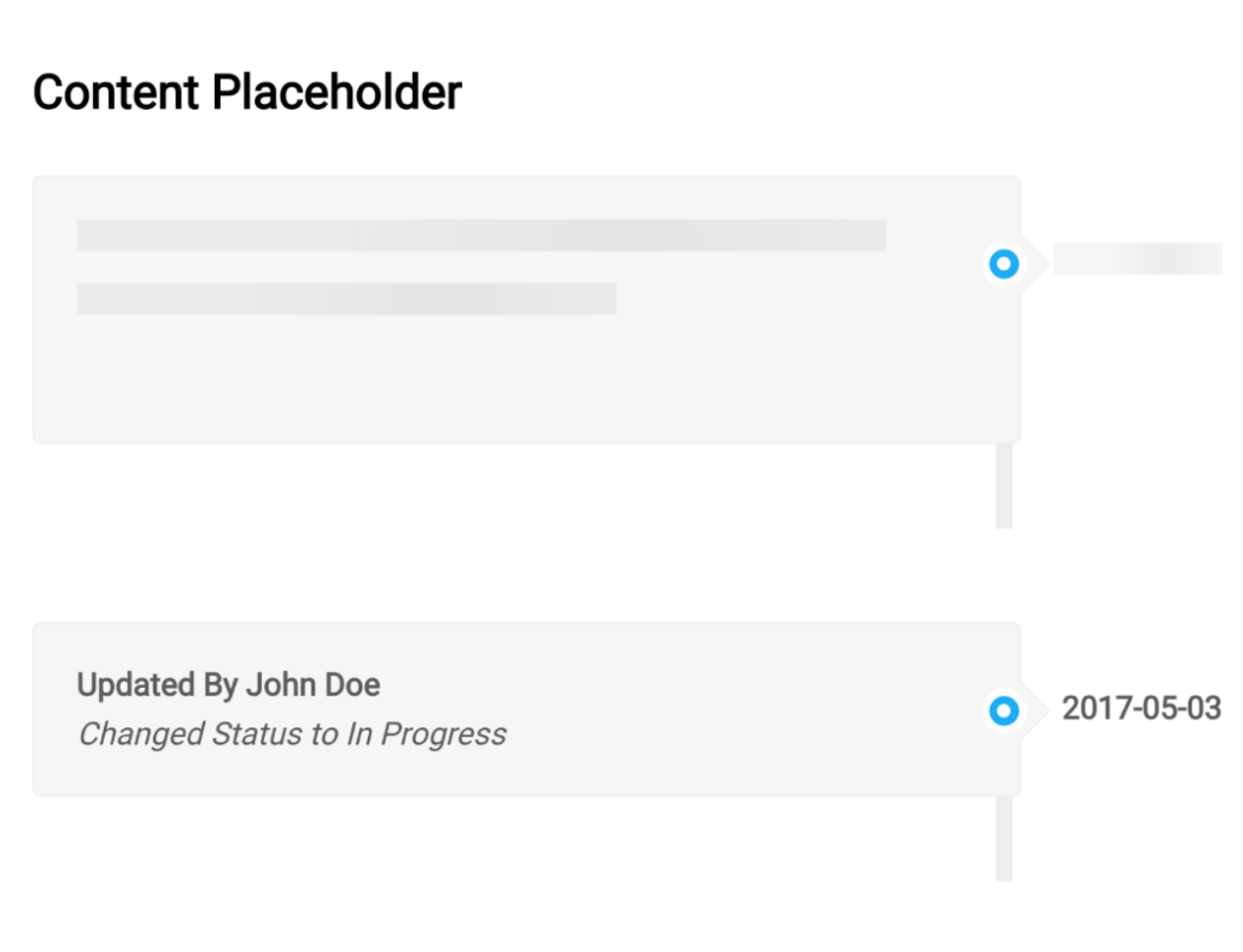This screenshot has width=1243, height=952.
Task: Click the blue timeline marker on the loading card
Action: [1004, 264]
